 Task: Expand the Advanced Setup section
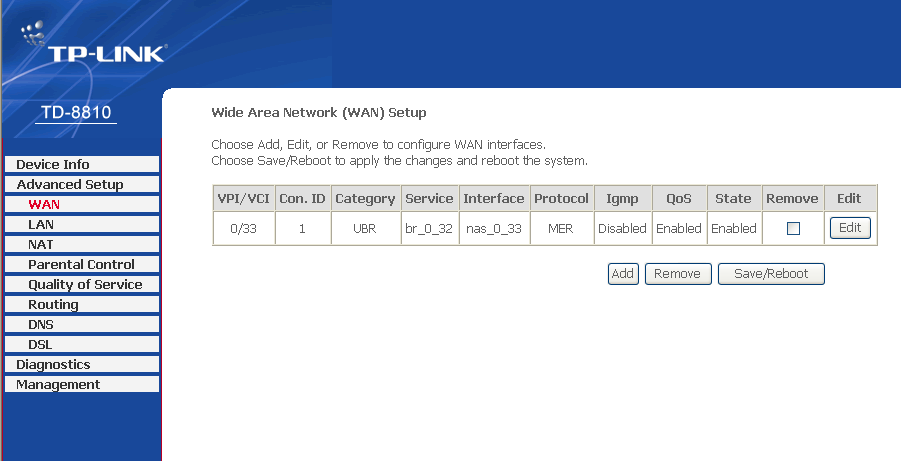coord(70,184)
